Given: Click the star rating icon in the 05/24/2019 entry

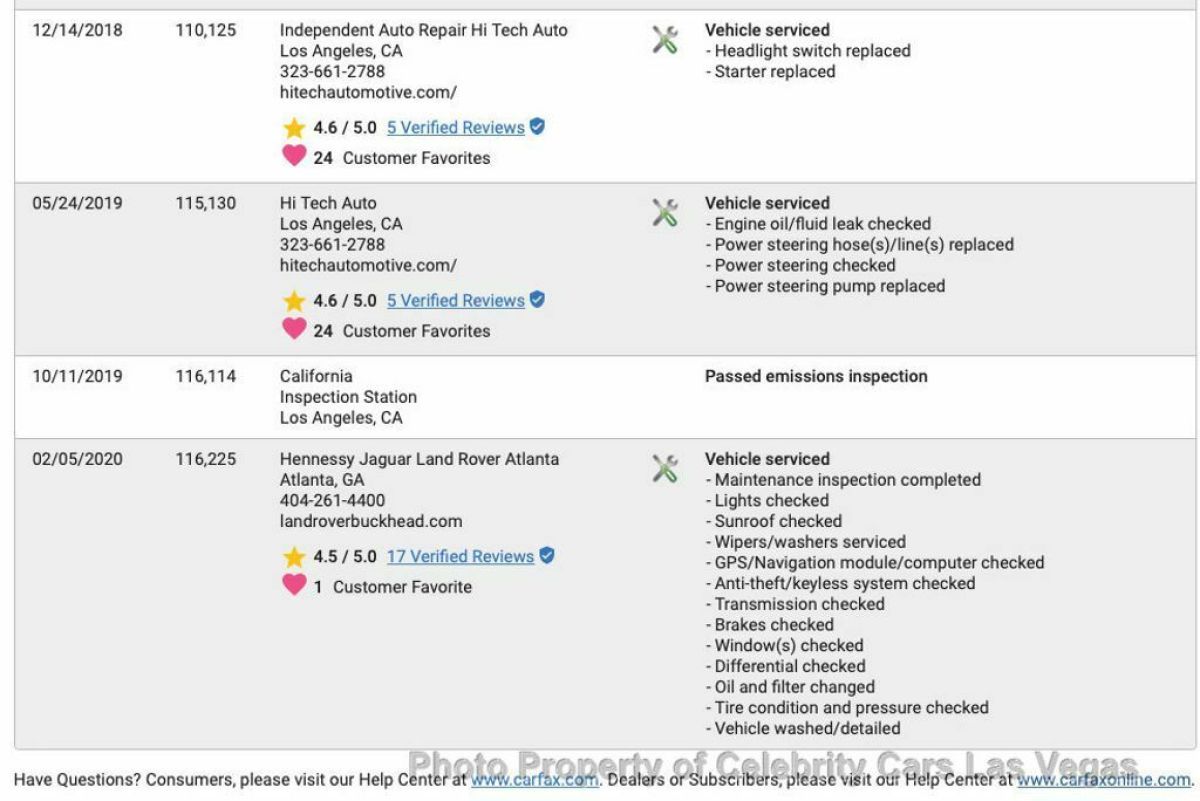Looking at the screenshot, I should pos(294,301).
